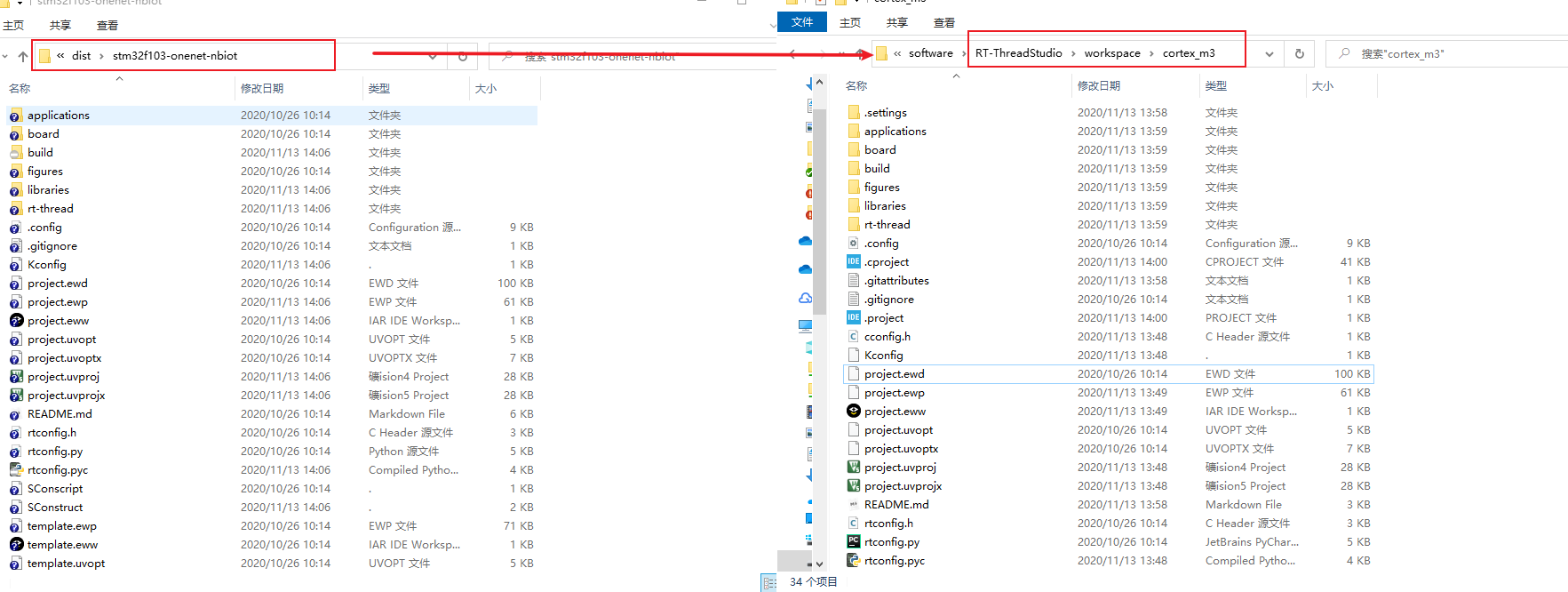Switch to 查看 tab in left window
The height and width of the screenshot is (592, 1568).
point(107,25)
